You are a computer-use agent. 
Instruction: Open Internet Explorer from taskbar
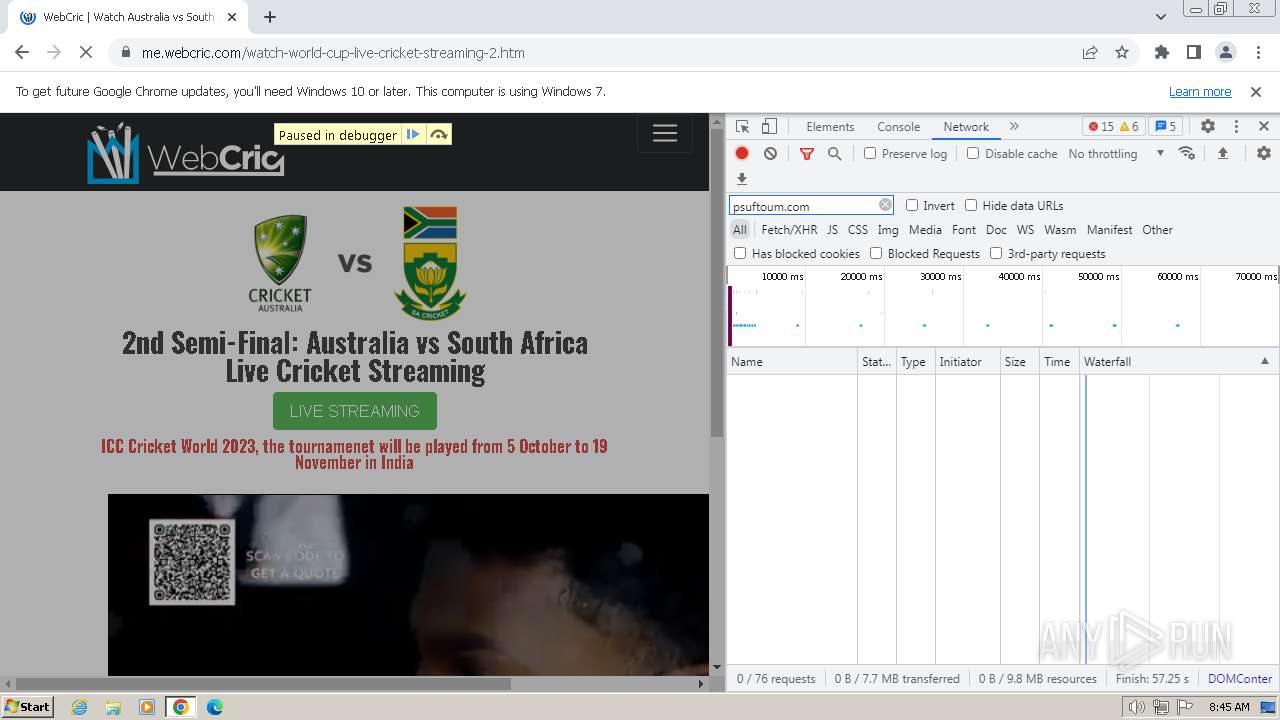[79, 707]
